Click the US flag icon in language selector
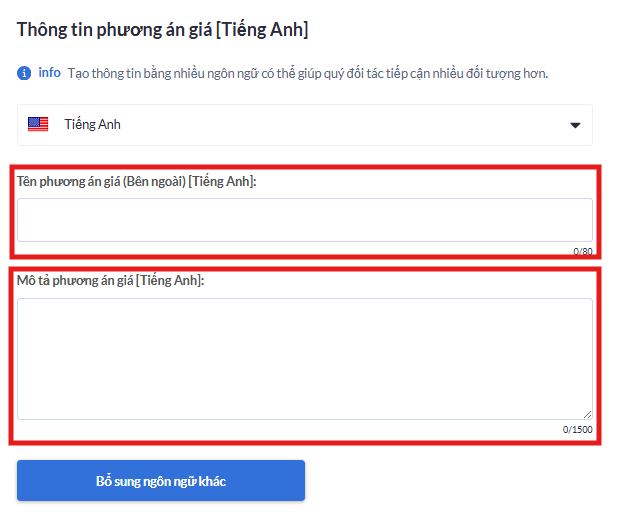621x512 pixels. tap(38, 124)
